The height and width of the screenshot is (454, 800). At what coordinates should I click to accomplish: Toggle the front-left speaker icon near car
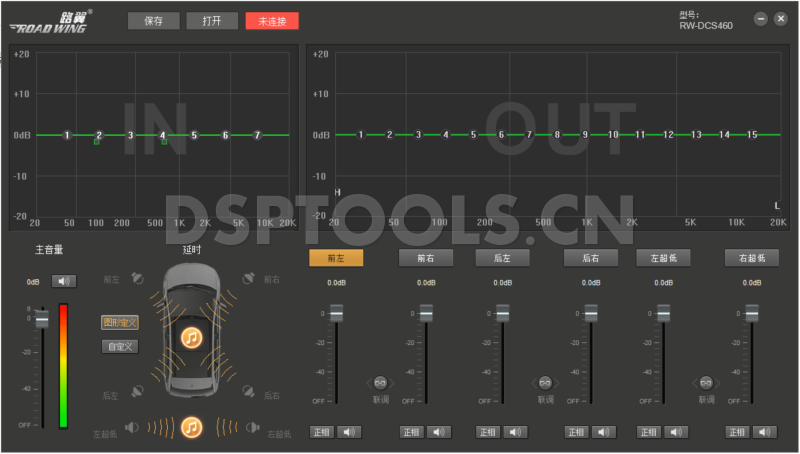pyautogui.click(x=137, y=279)
